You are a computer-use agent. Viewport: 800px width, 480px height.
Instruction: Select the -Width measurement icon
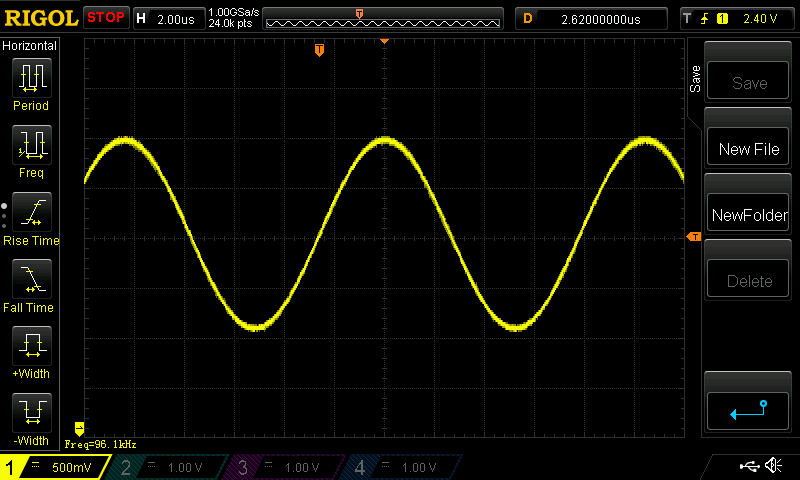click(32, 413)
